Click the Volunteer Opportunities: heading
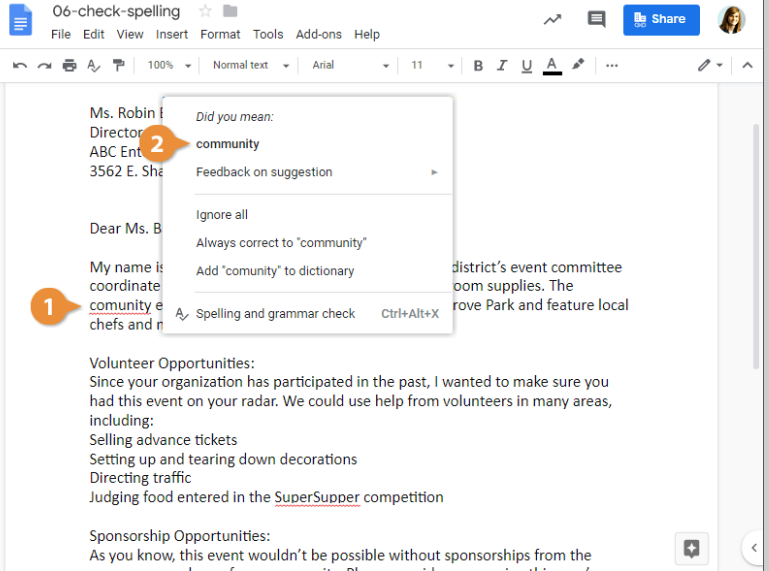Viewport: 769px width, 571px height. pyautogui.click(x=172, y=363)
